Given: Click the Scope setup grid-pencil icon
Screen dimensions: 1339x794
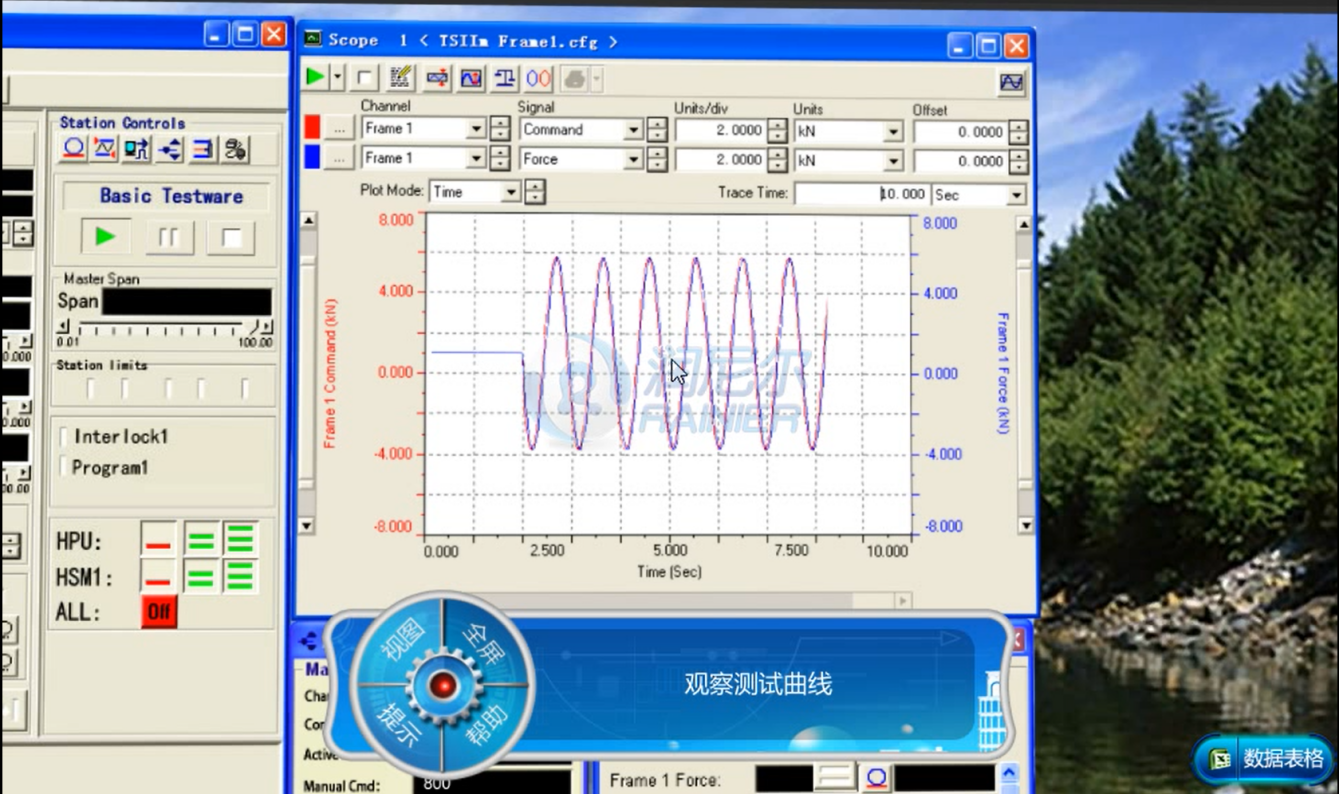Looking at the screenshot, I should [401, 77].
